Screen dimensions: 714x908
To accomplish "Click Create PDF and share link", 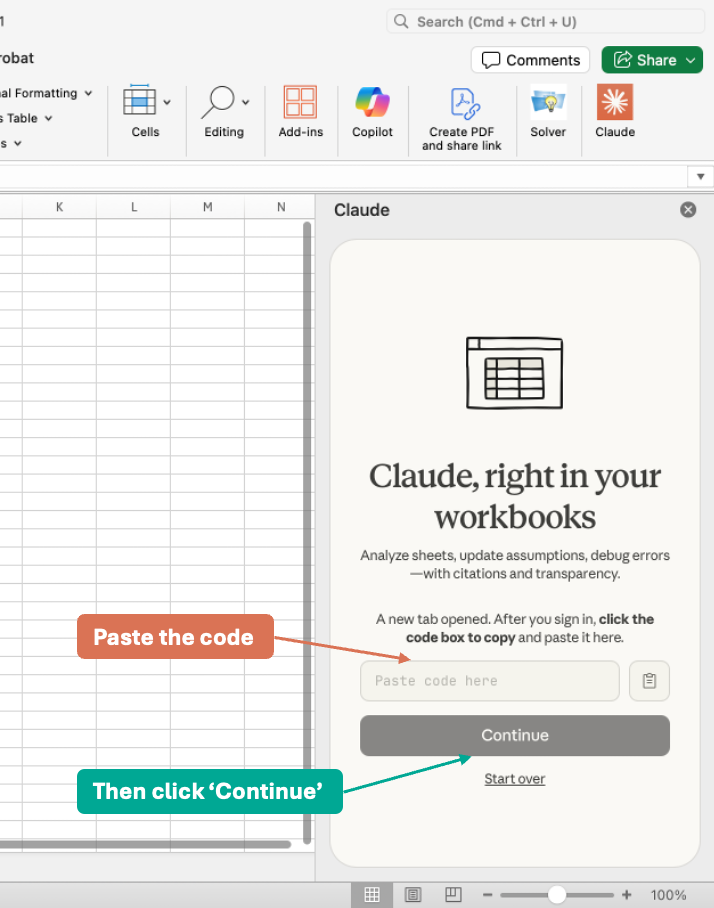I will 462,119.
